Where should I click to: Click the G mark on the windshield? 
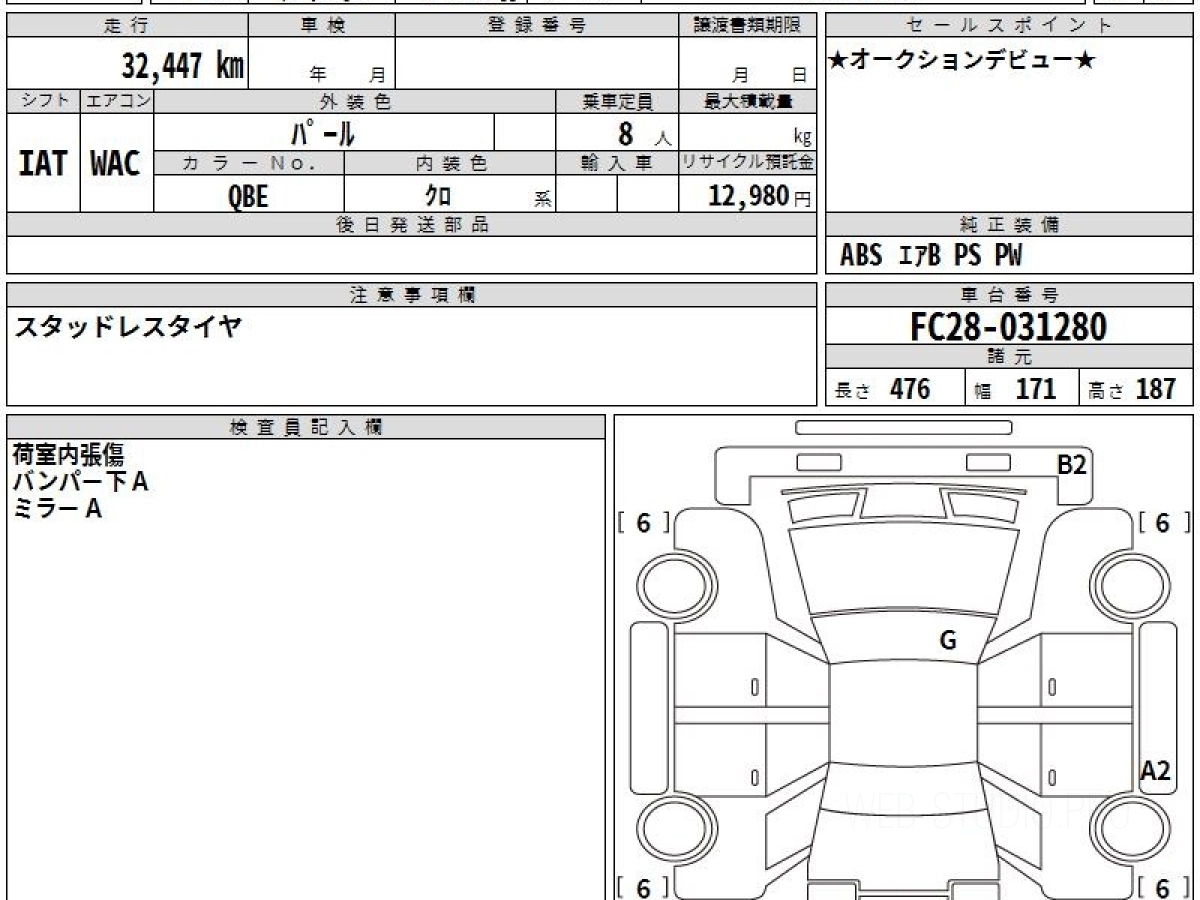click(x=947, y=641)
